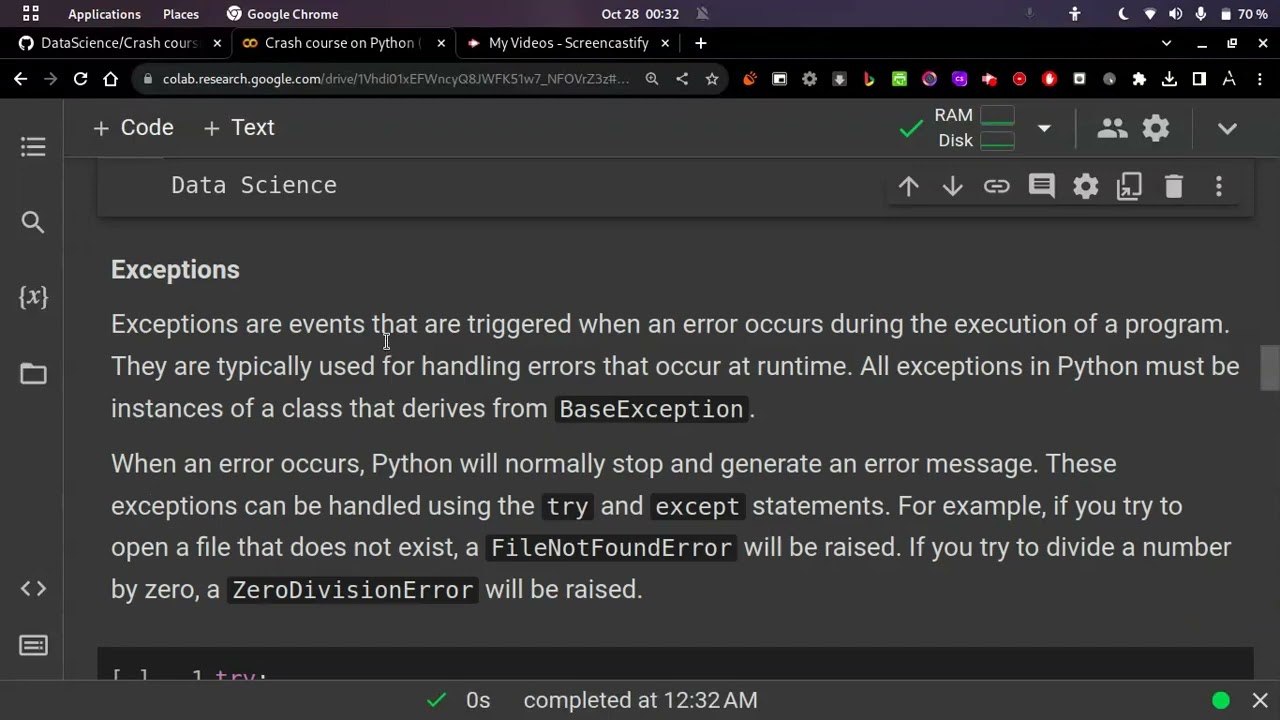The image size is (1280, 720).
Task: Open Chrome three-dot menu
Action: click(x=1259, y=79)
